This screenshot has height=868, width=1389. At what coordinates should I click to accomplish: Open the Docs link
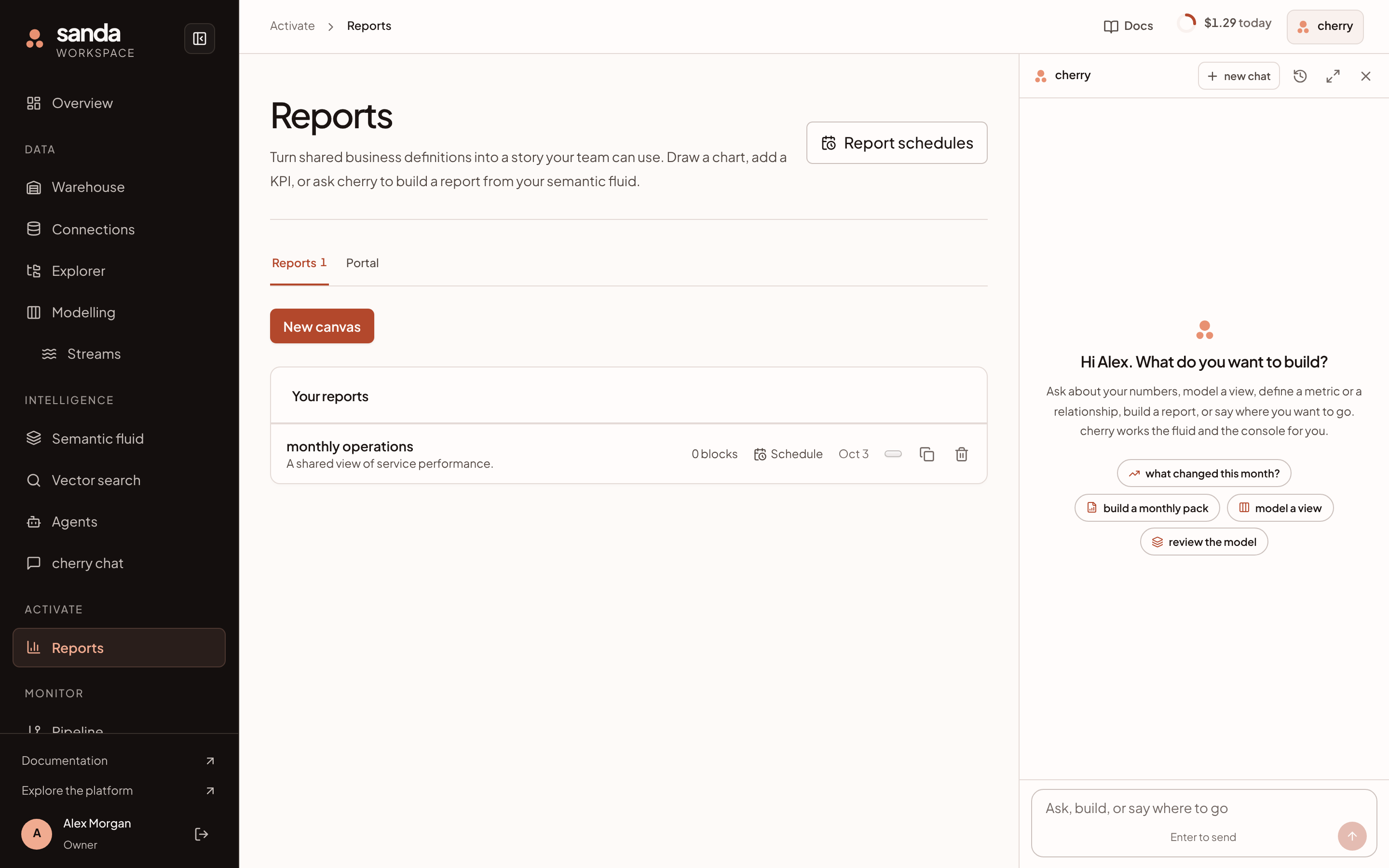(x=1128, y=26)
